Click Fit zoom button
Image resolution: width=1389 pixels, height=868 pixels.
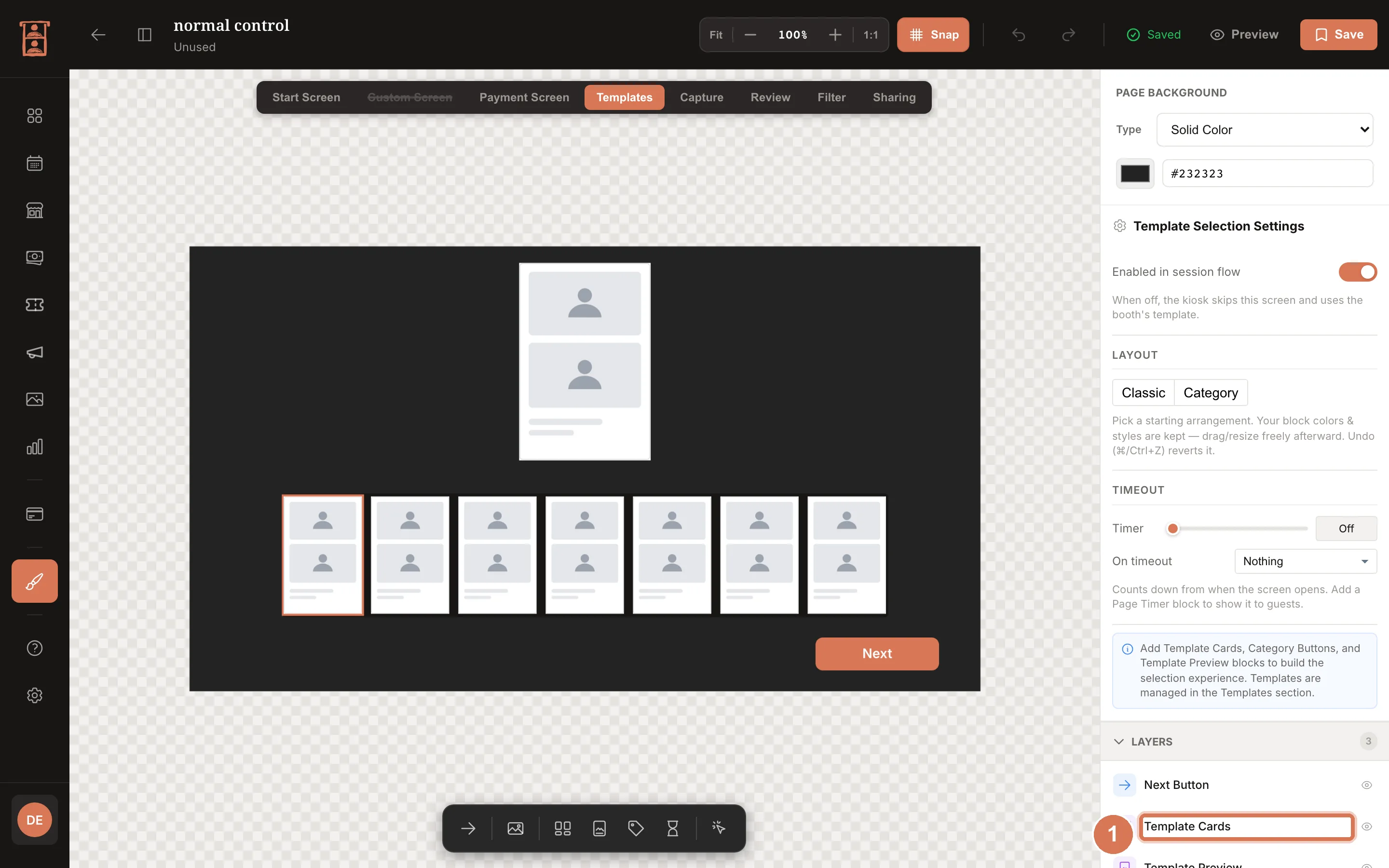[x=716, y=34]
